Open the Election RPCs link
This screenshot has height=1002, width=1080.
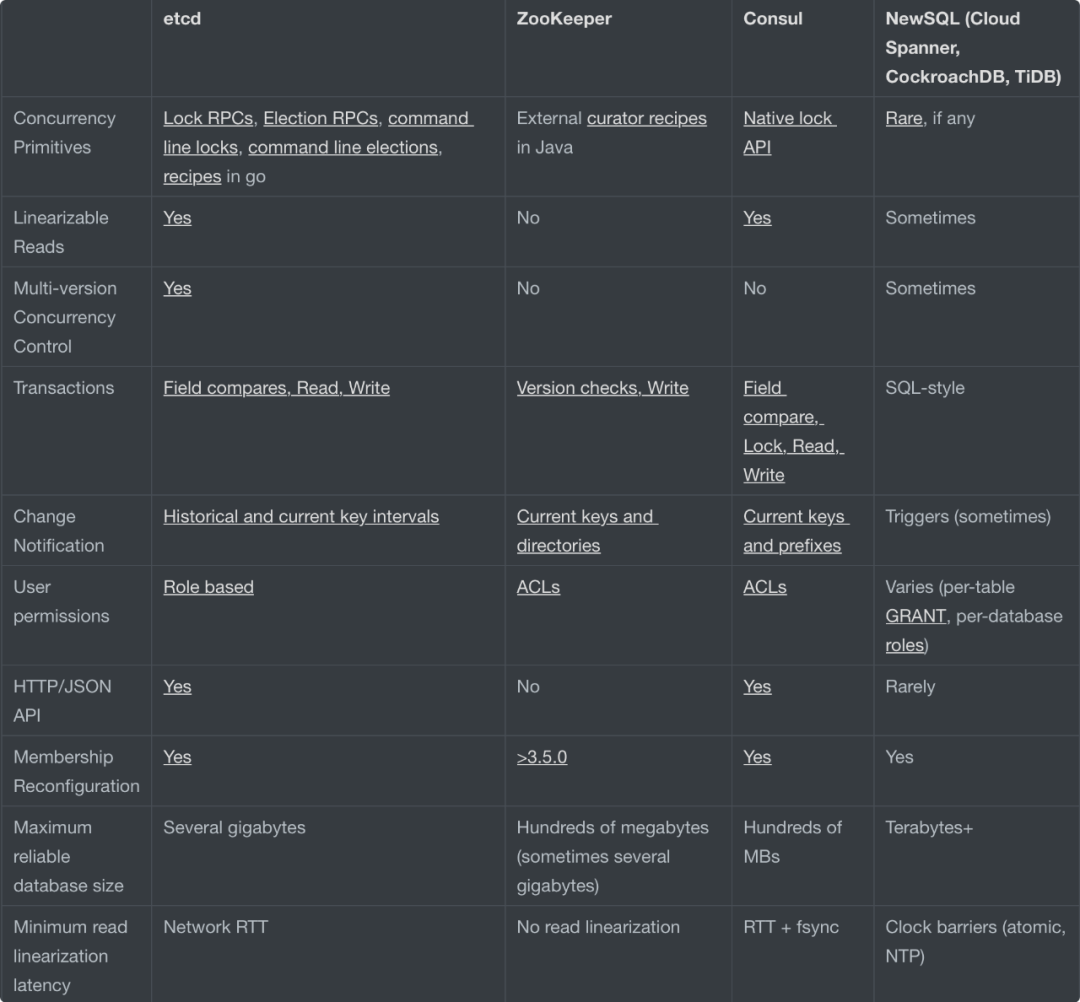[x=320, y=118]
